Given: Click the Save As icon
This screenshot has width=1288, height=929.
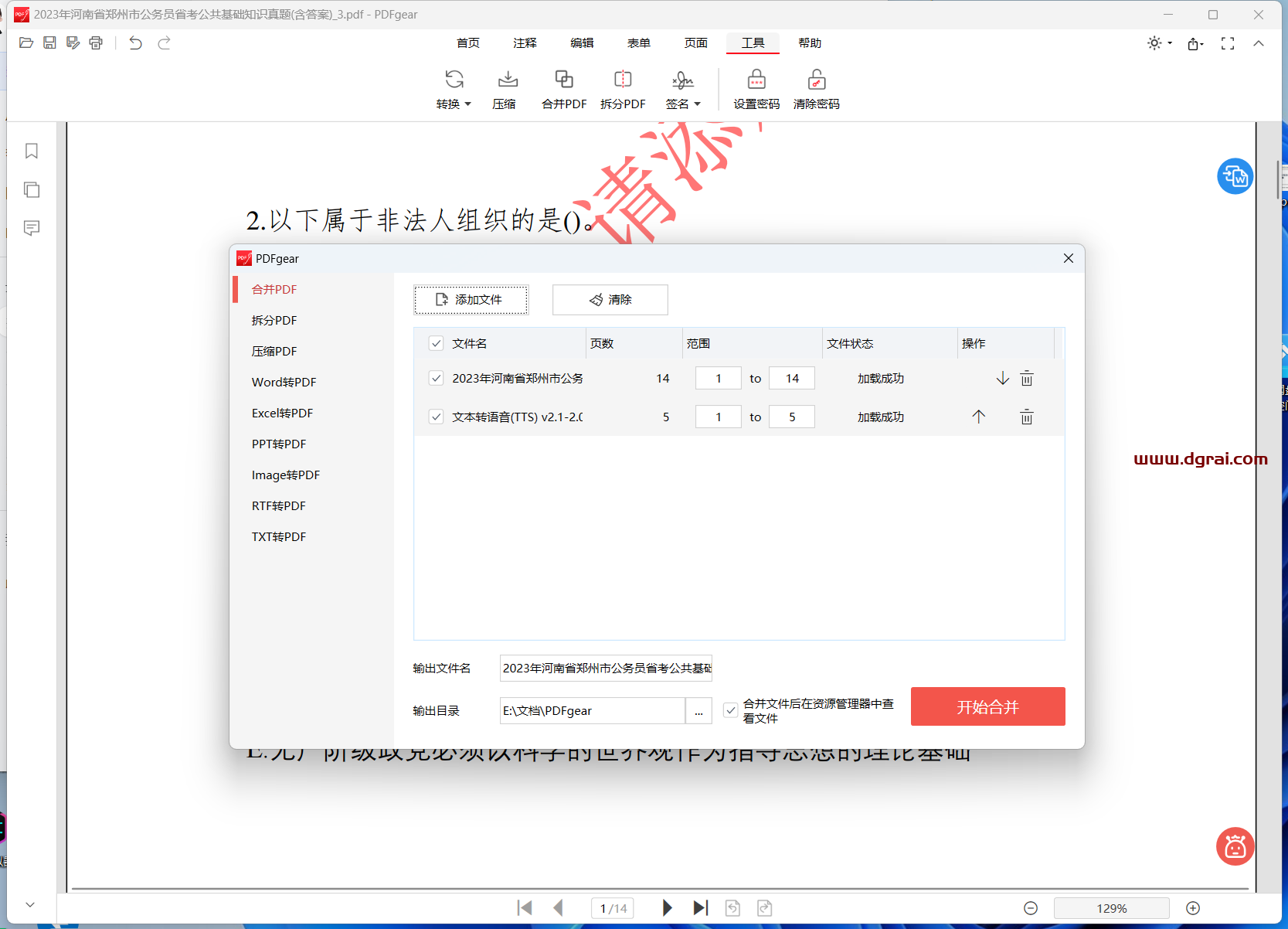Looking at the screenshot, I should 73,43.
